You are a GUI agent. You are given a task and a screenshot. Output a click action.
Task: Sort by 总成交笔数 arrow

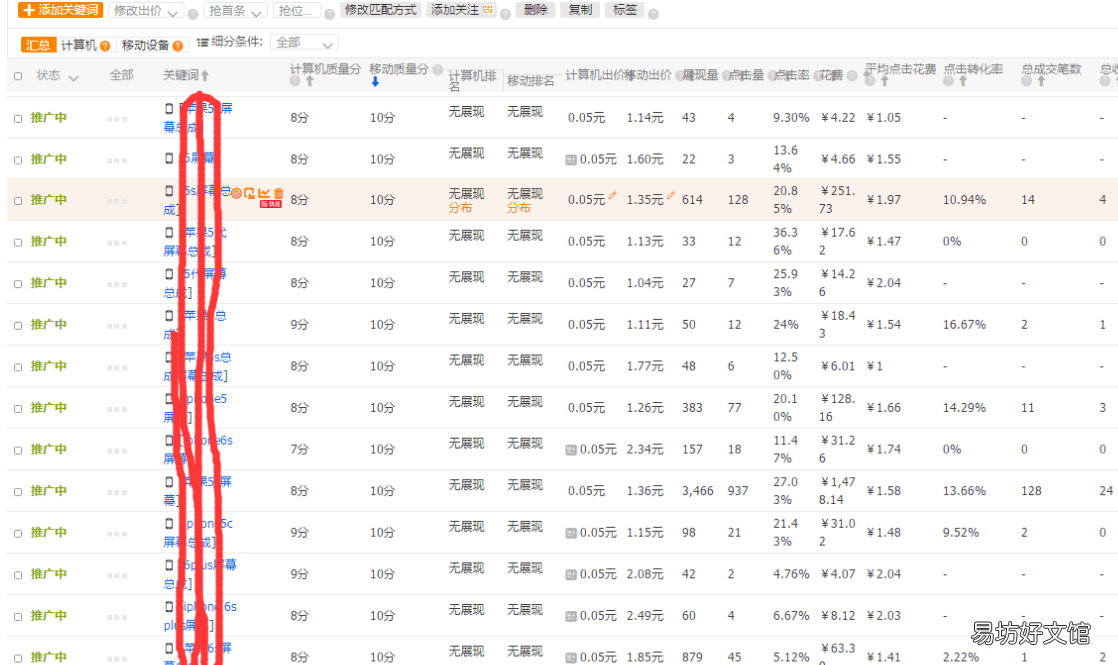point(1041,81)
